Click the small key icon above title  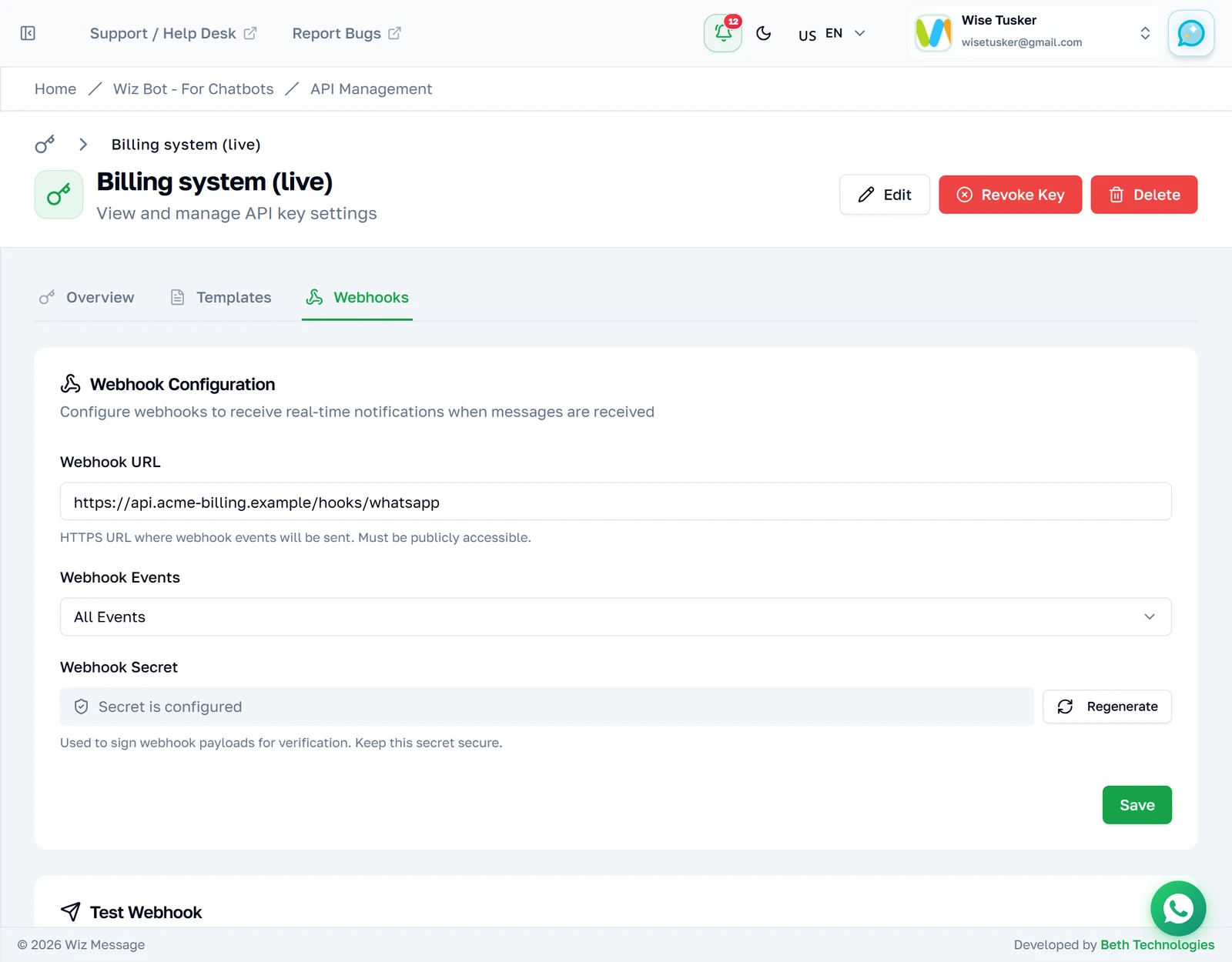45,144
